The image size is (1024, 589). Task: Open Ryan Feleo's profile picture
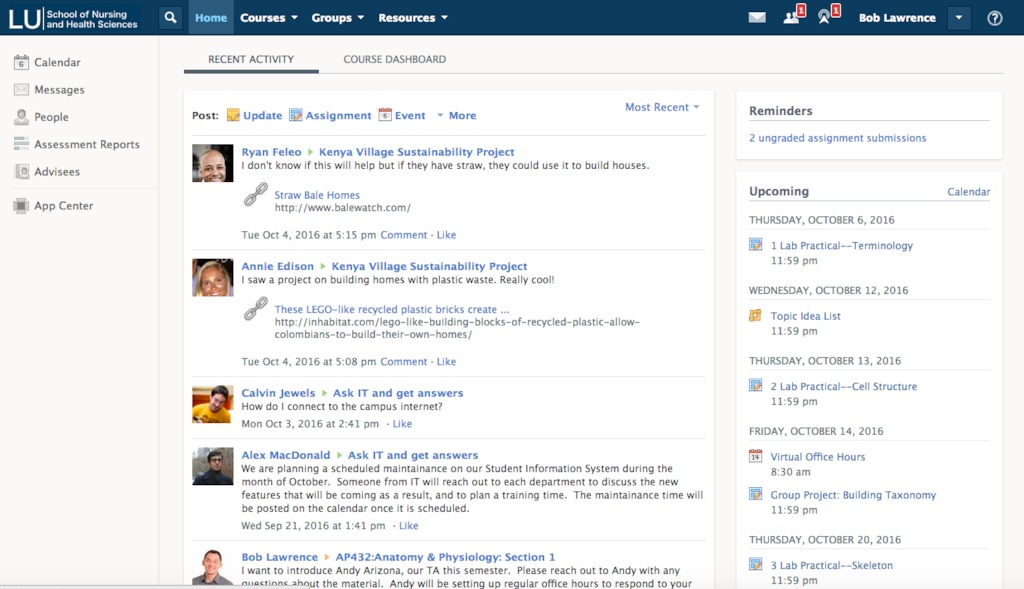pyautogui.click(x=212, y=163)
